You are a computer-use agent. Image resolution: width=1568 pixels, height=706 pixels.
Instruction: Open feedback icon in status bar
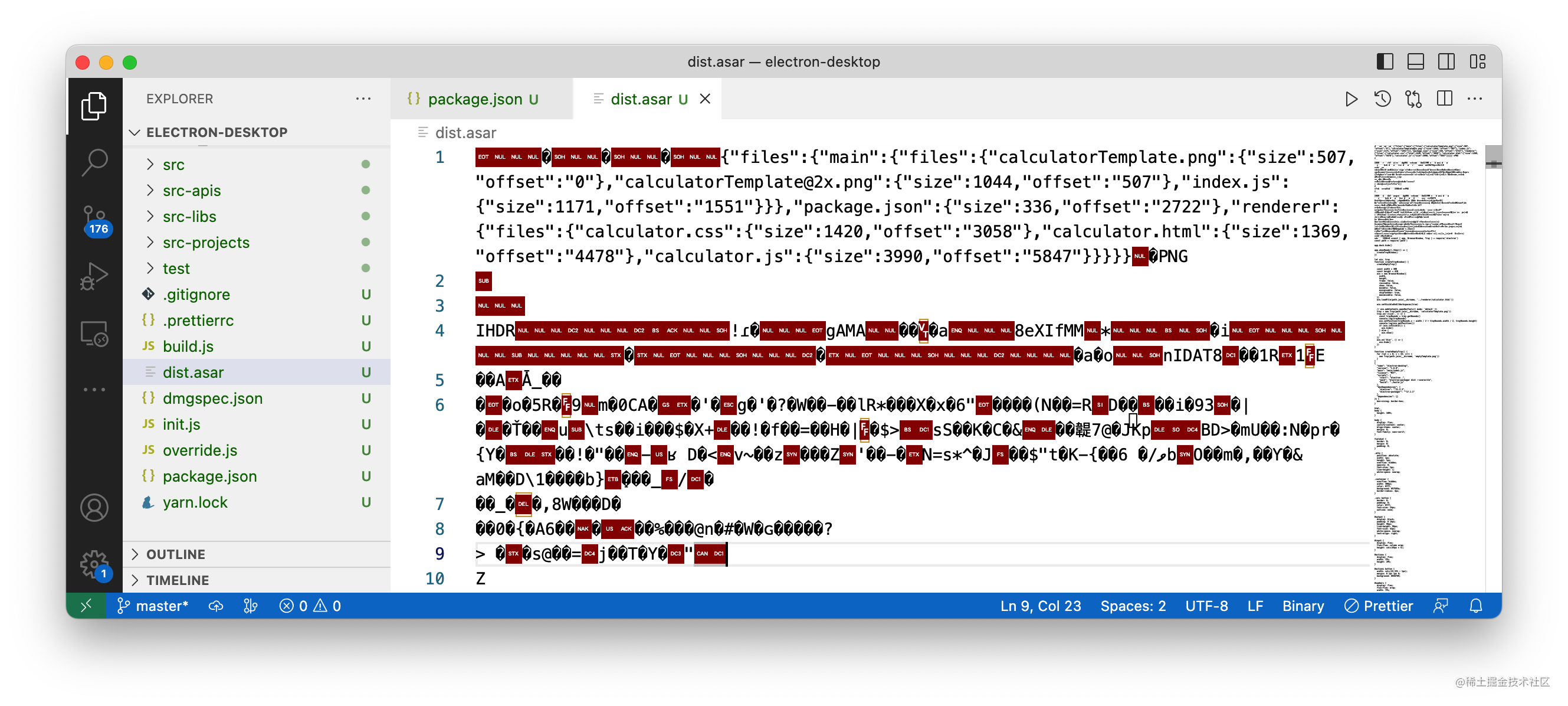point(1441,606)
